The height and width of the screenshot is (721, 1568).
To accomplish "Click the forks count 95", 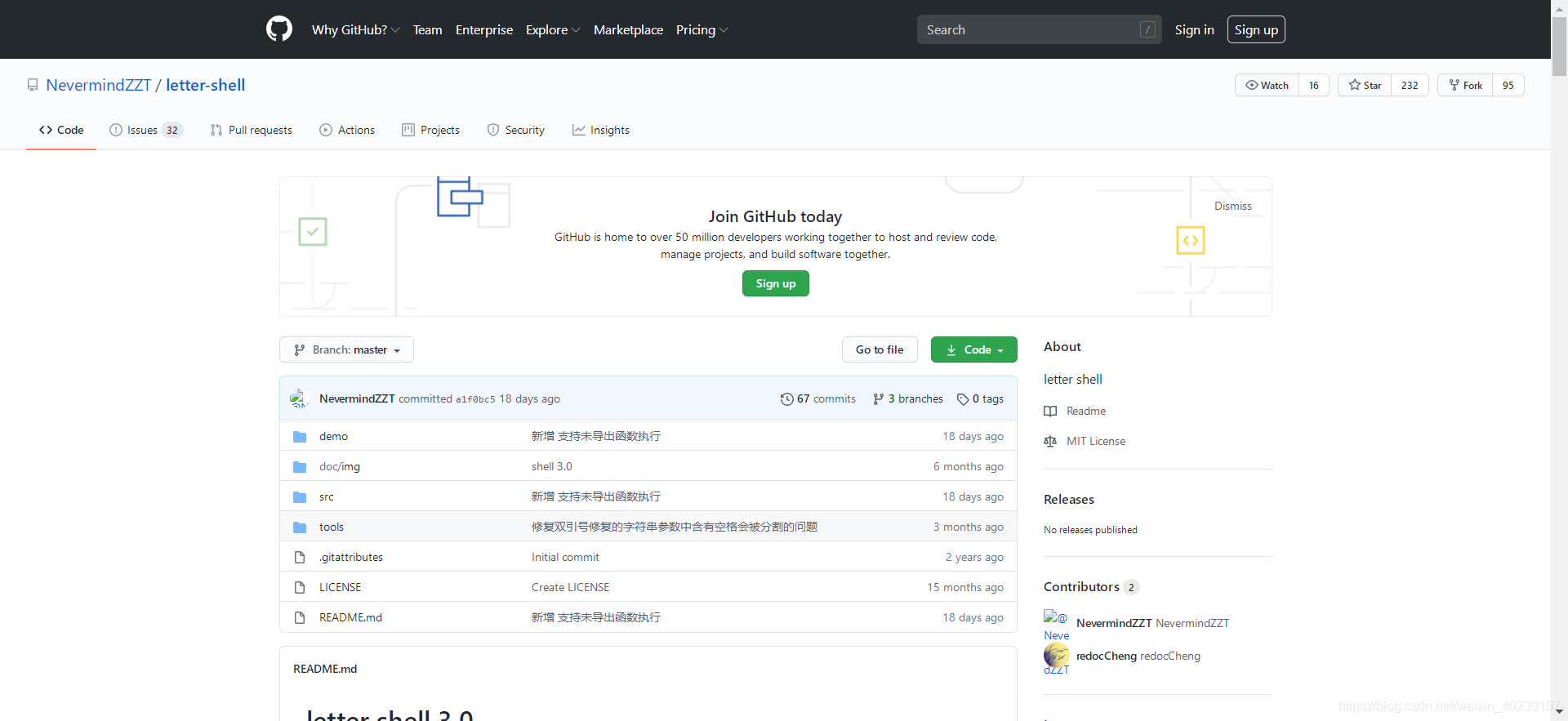I will click(1508, 85).
